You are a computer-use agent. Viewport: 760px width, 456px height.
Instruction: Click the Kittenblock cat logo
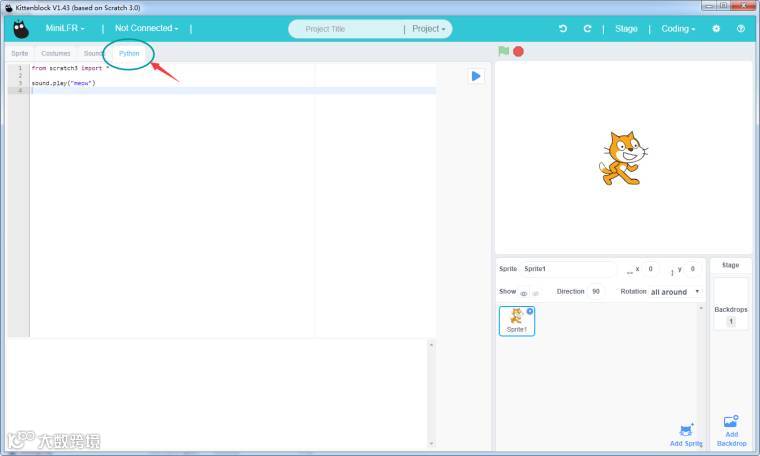point(20,30)
